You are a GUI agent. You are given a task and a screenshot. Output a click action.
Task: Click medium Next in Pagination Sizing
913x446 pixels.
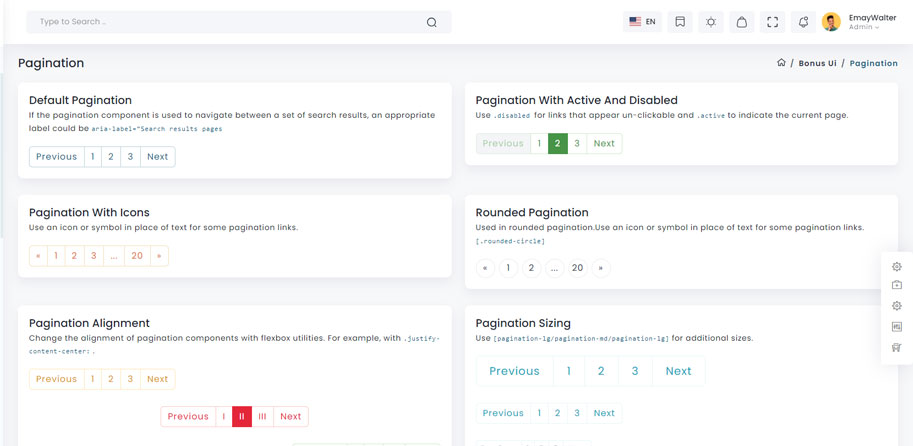(604, 413)
